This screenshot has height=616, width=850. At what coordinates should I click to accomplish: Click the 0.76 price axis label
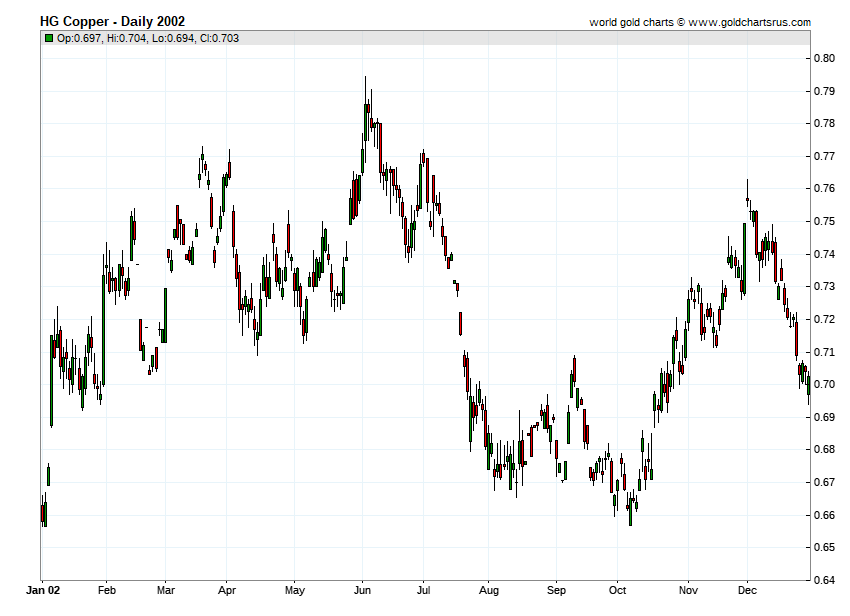click(x=825, y=189)
